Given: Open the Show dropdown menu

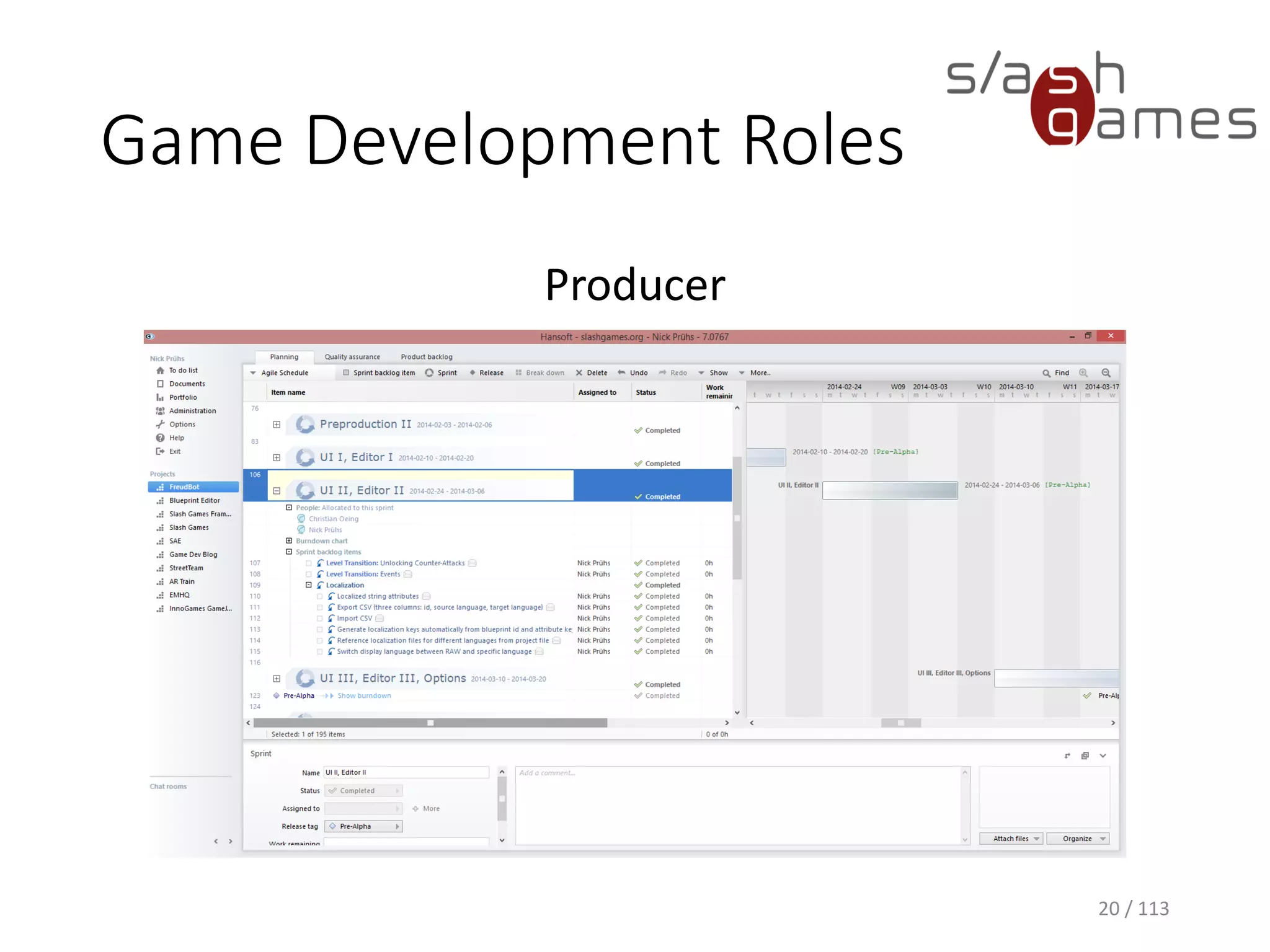Looking at the screenshot, I should 713,373.
